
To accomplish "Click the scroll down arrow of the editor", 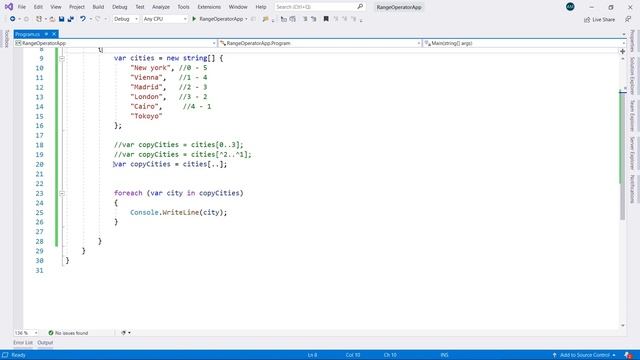I will tap(623, 325).
